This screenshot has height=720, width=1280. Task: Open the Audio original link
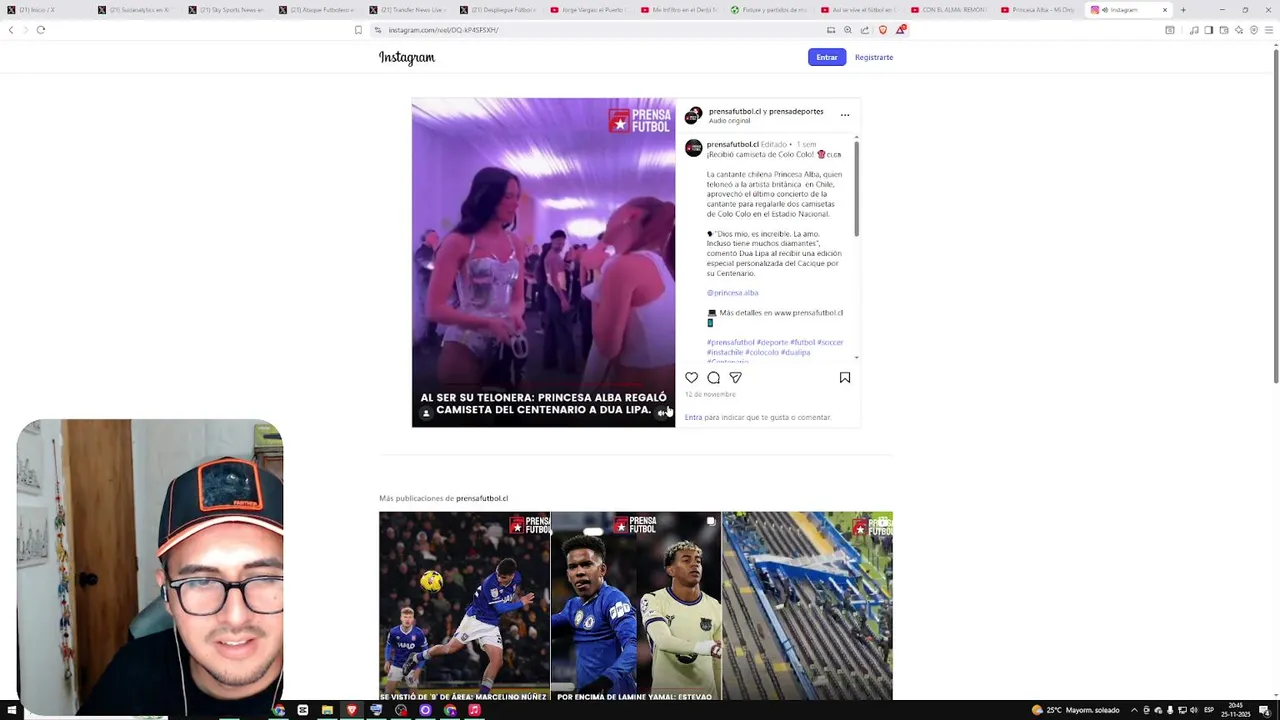[729, 121]
